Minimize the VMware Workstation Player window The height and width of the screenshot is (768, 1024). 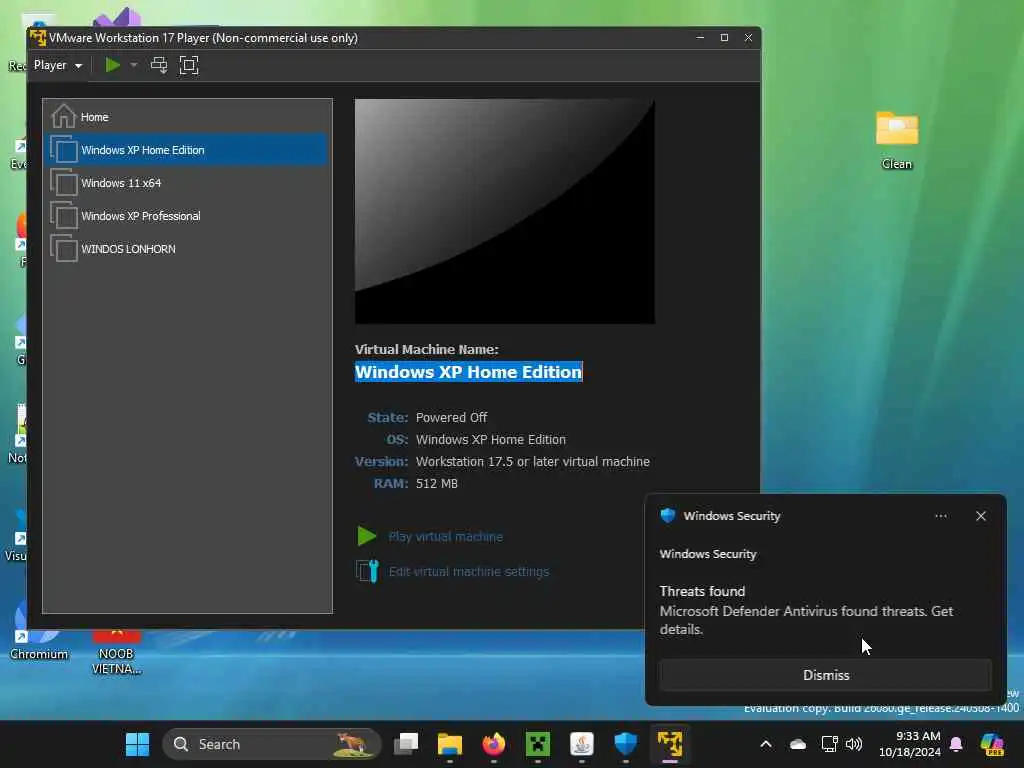point(700,38)
